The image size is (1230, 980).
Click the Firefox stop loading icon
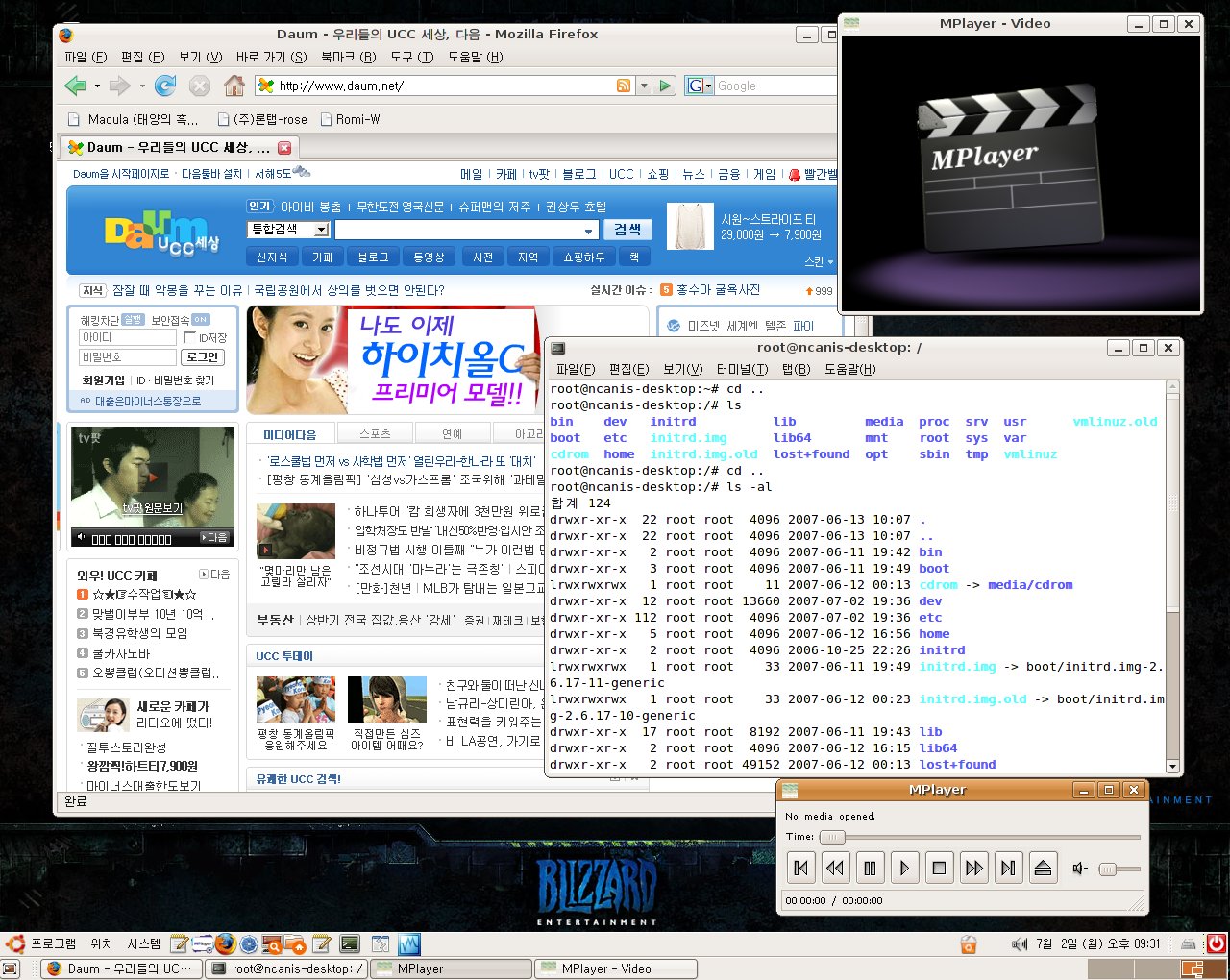(199, 86)
